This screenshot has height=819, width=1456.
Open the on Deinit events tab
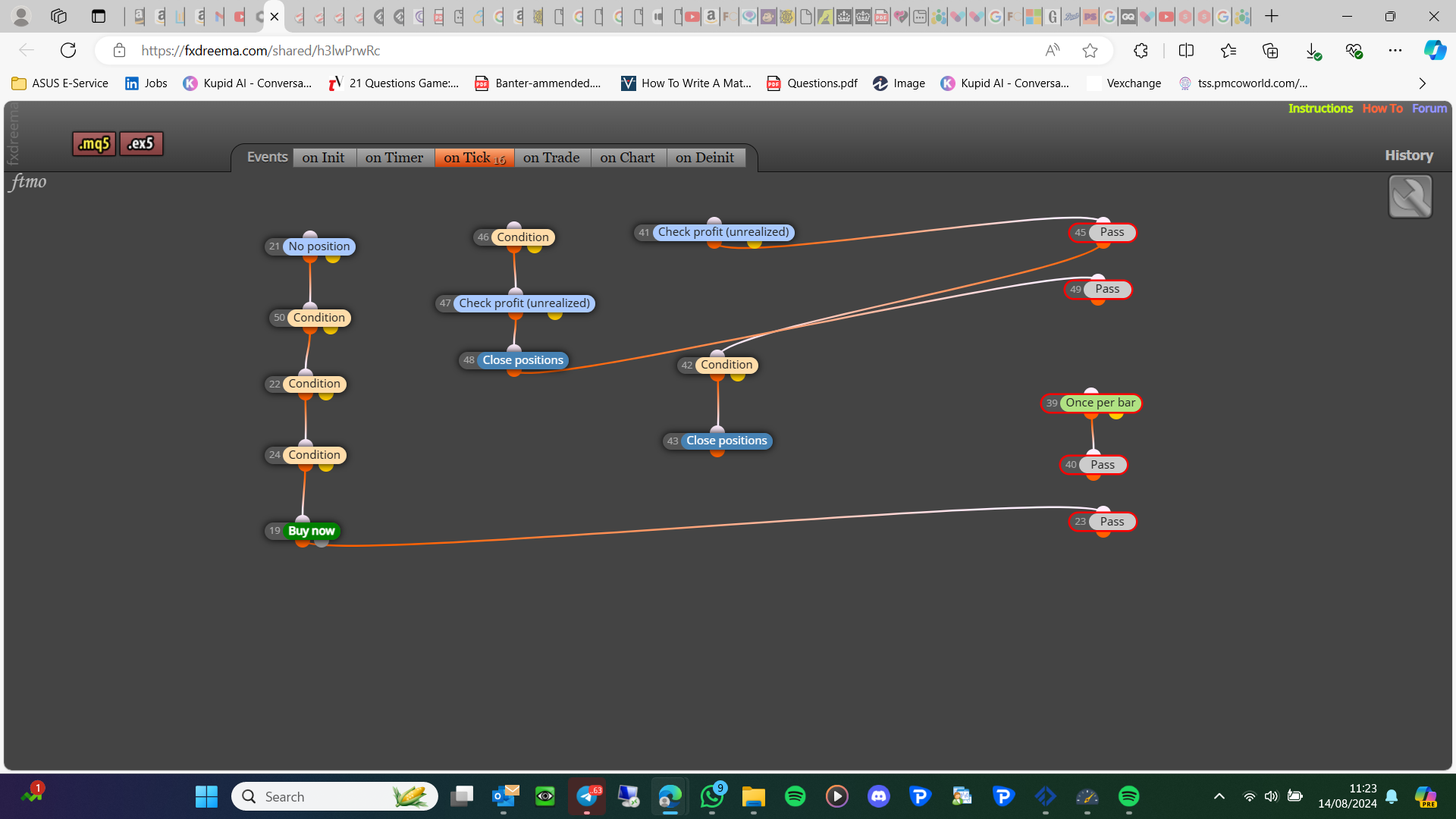click(705, 158)
